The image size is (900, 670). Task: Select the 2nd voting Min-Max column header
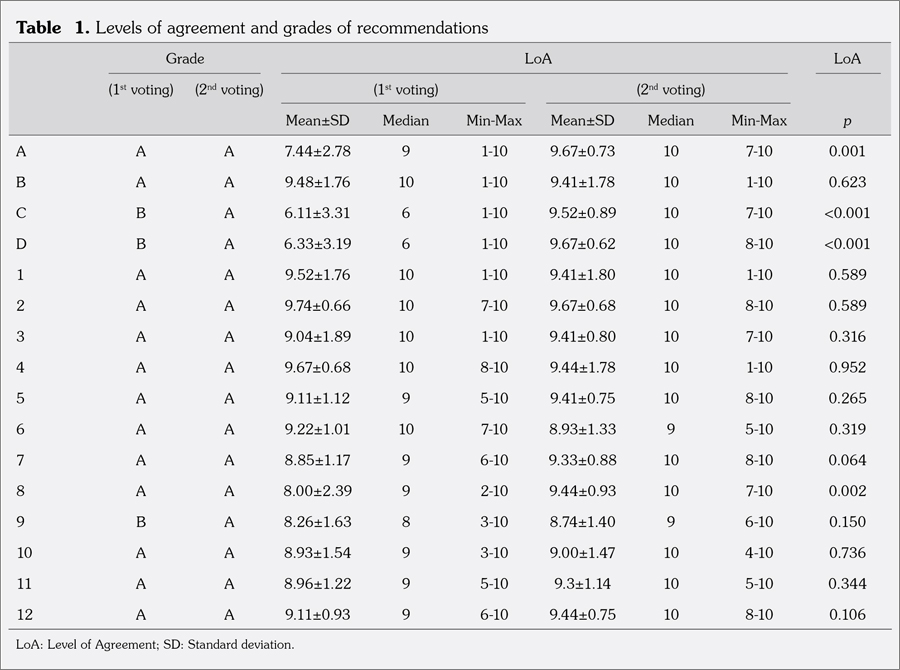[758, 121]
